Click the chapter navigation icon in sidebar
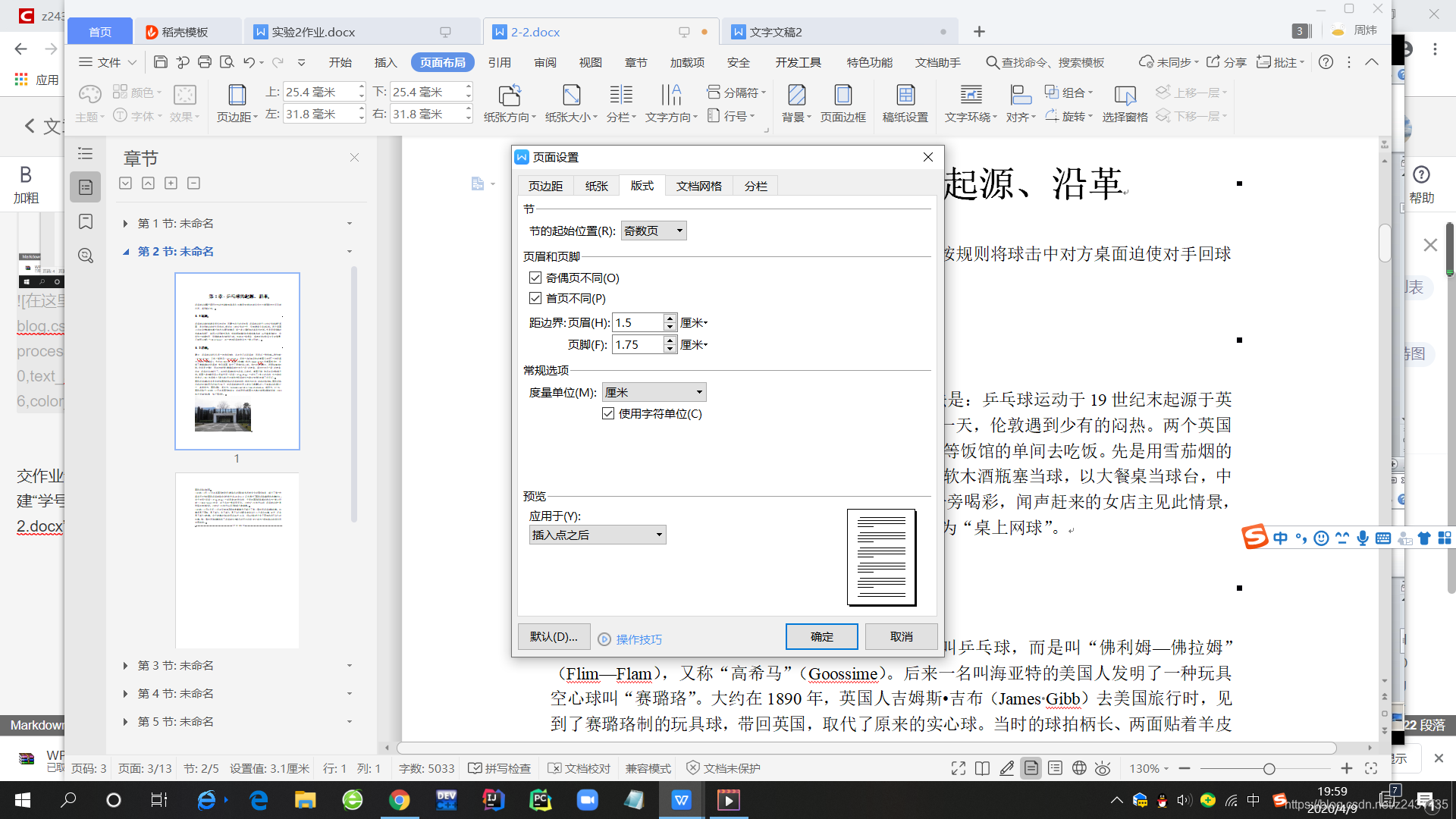The width and height of the screenshot is (1456, 819). (x=86, y=187)
